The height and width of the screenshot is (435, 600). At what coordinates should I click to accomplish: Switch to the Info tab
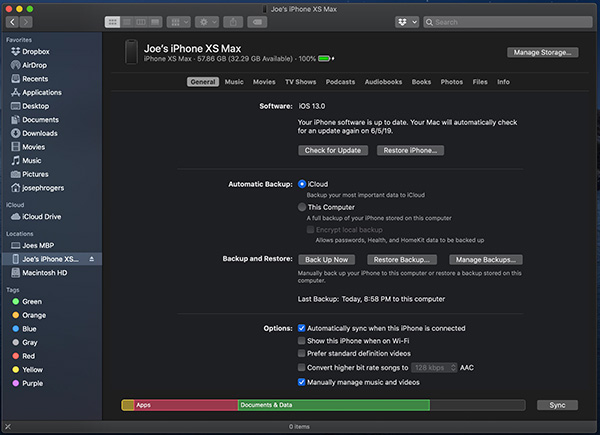503,82
